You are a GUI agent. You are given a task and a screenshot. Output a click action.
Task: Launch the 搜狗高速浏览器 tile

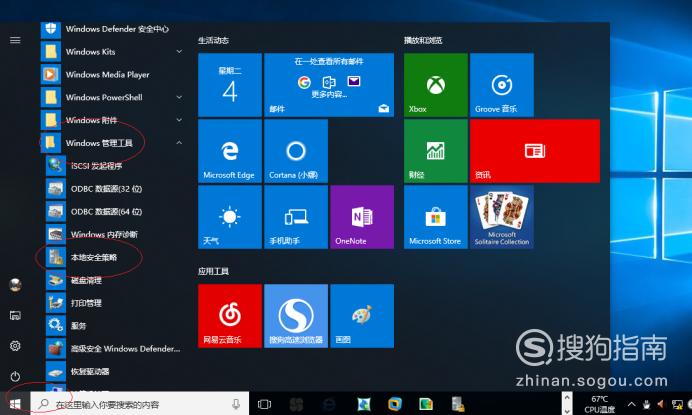point(296,316)
